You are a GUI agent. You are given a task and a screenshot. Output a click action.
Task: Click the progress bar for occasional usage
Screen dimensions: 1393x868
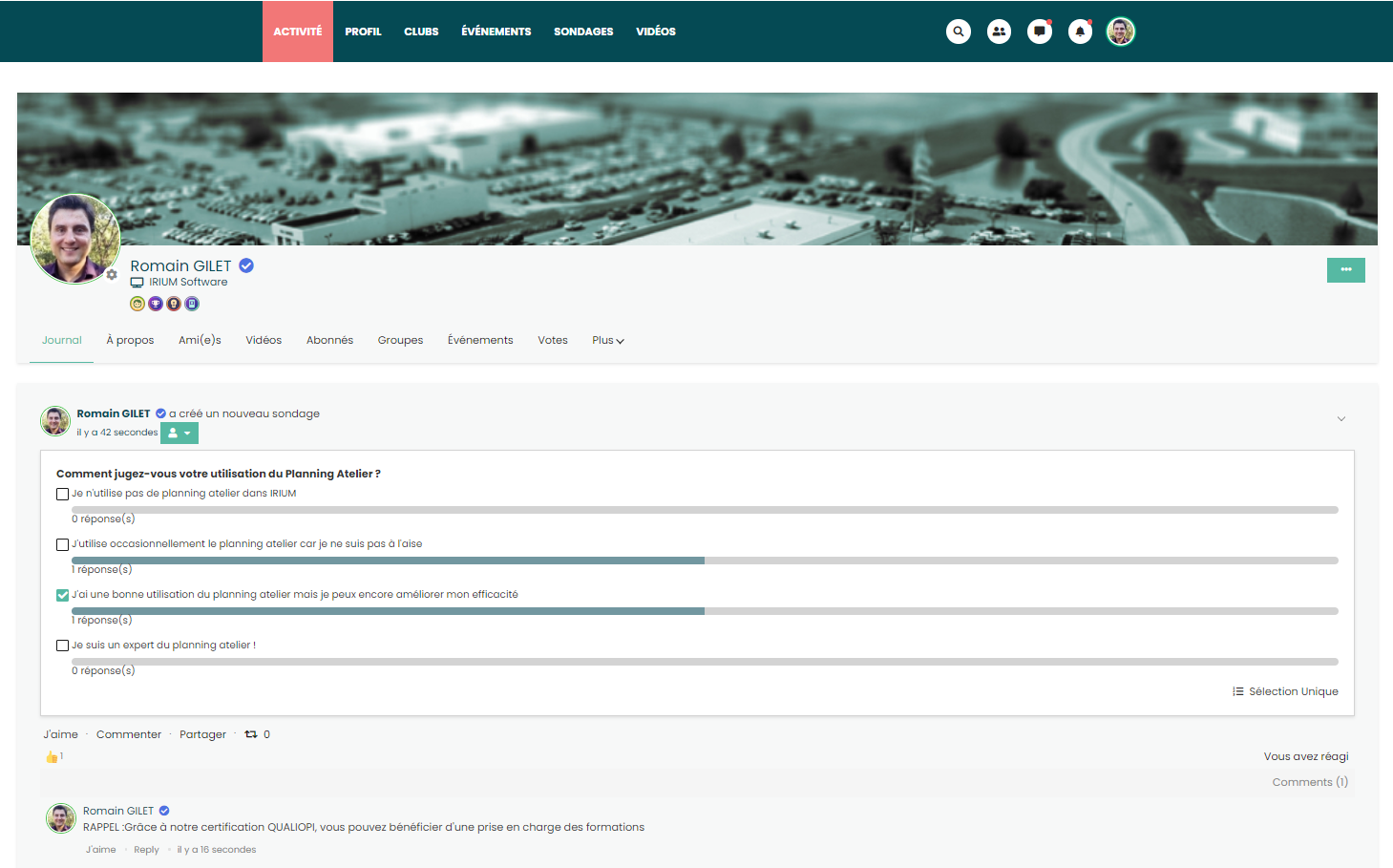pyautogui.click(x=705, y=561)
